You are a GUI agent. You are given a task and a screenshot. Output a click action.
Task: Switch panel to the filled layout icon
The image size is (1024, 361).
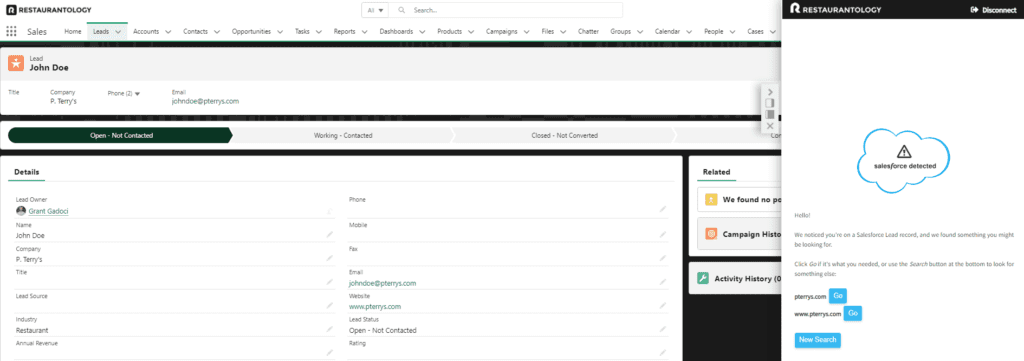pos(770,114)
